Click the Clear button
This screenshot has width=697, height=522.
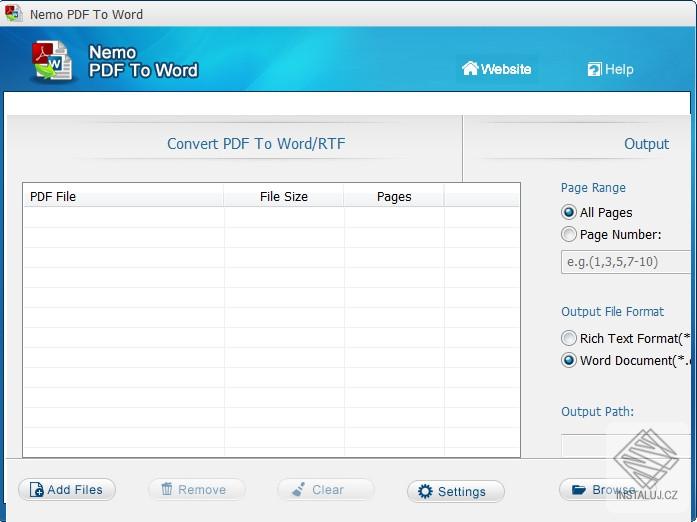click(x=325, y=490)
